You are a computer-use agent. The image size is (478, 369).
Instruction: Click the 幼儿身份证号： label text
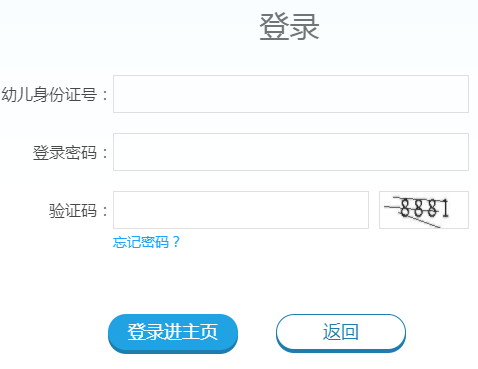tap(54, 94)
